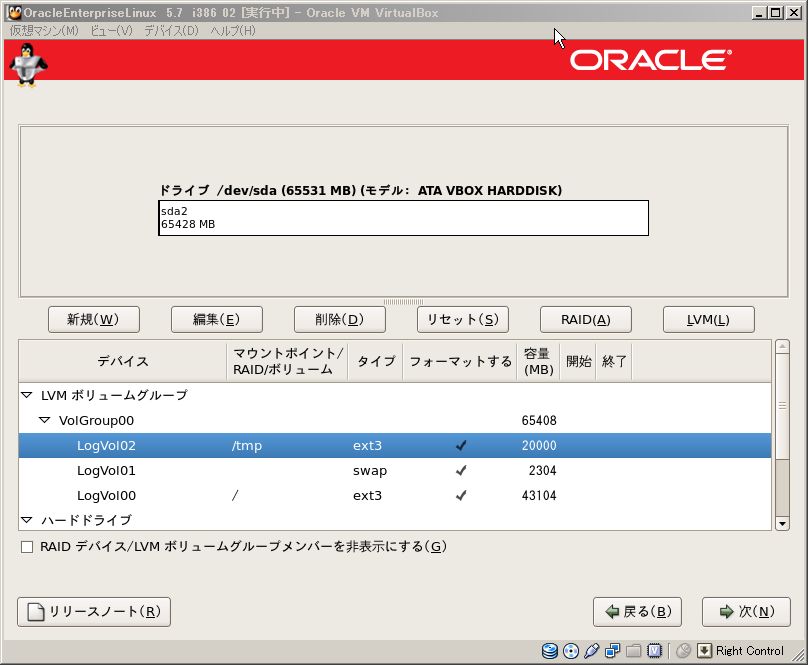Click the 終了 column header

[x=614, y=361]
